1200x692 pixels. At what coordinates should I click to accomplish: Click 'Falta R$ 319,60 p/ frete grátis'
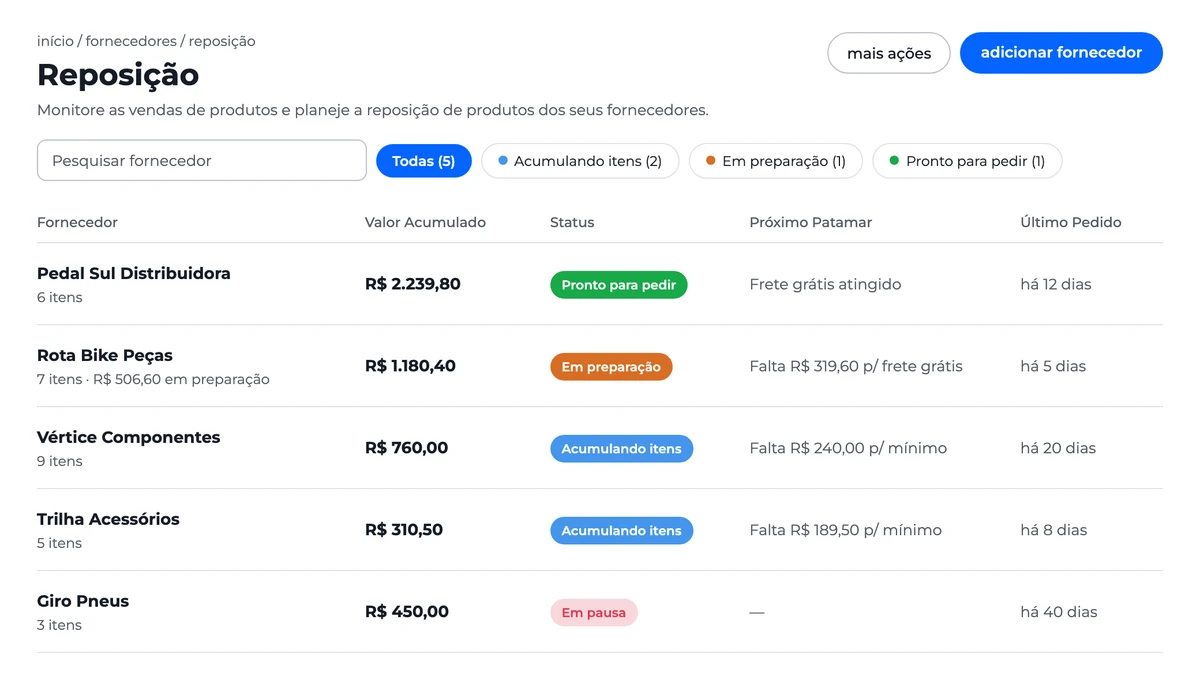856,366
